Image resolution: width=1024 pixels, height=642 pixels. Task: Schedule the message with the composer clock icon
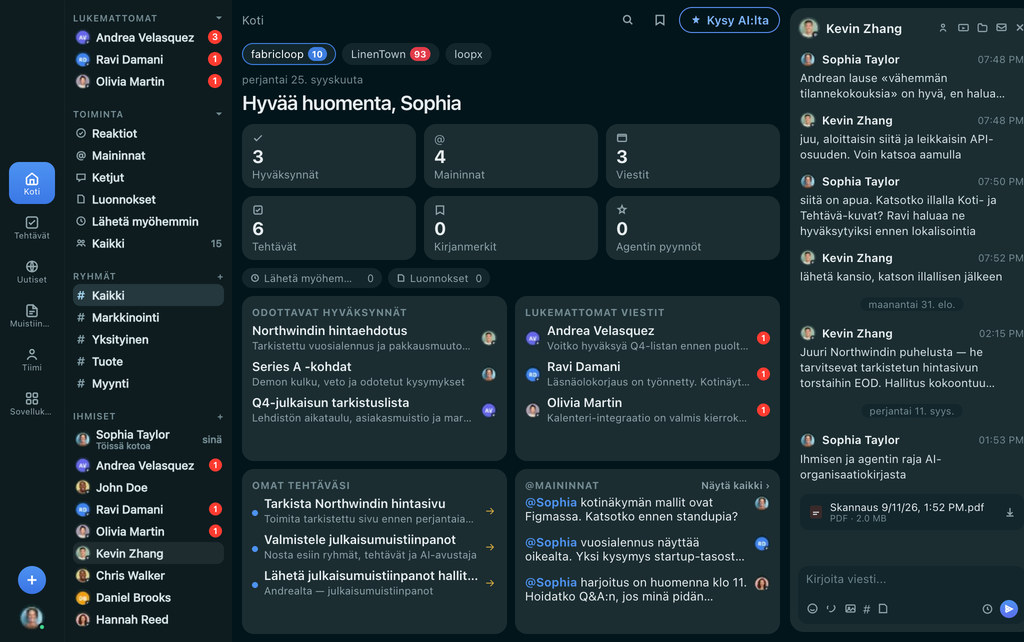point(987,609)
